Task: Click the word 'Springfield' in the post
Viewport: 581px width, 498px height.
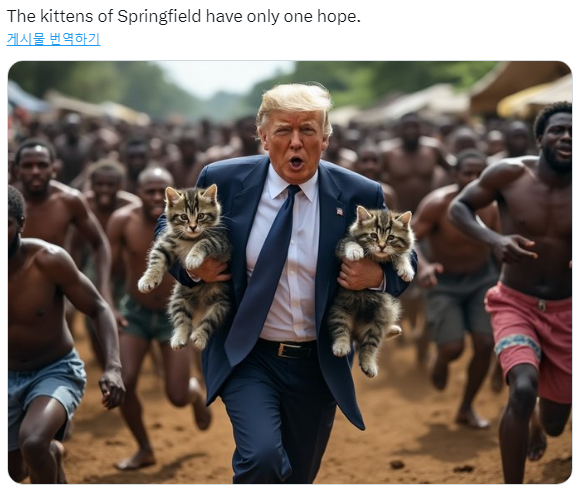Action: coord(159,16)
